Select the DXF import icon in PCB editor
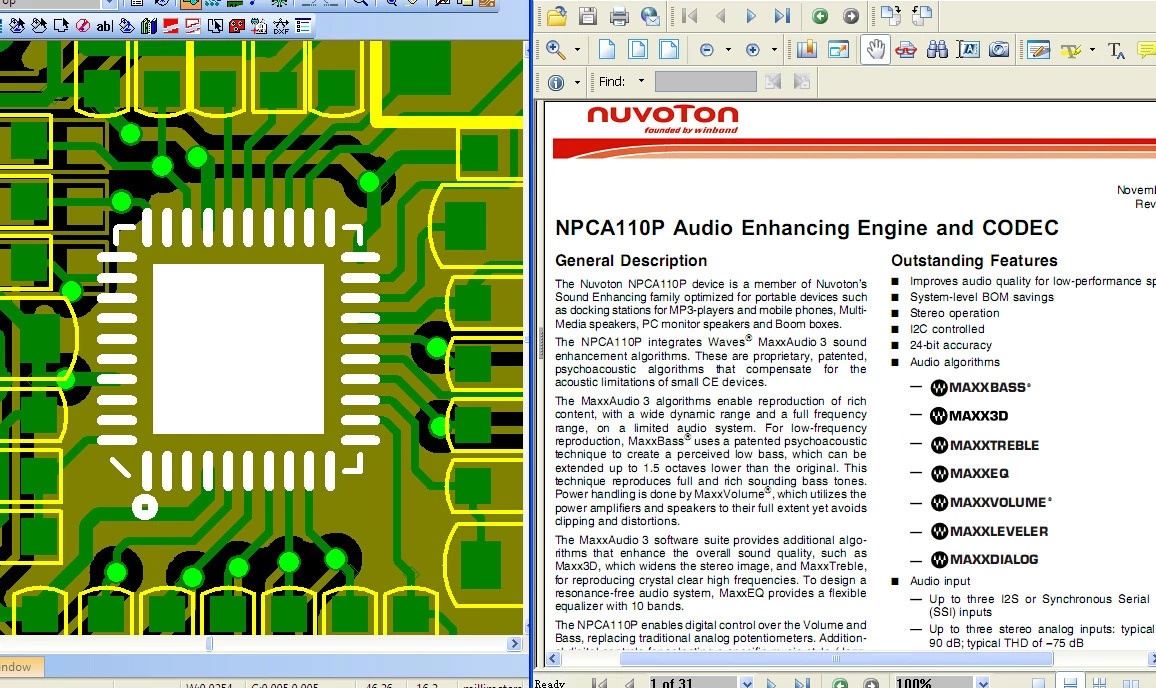Image resolution: width=1156 pixels, height=688 pixels. pos(281,27)
